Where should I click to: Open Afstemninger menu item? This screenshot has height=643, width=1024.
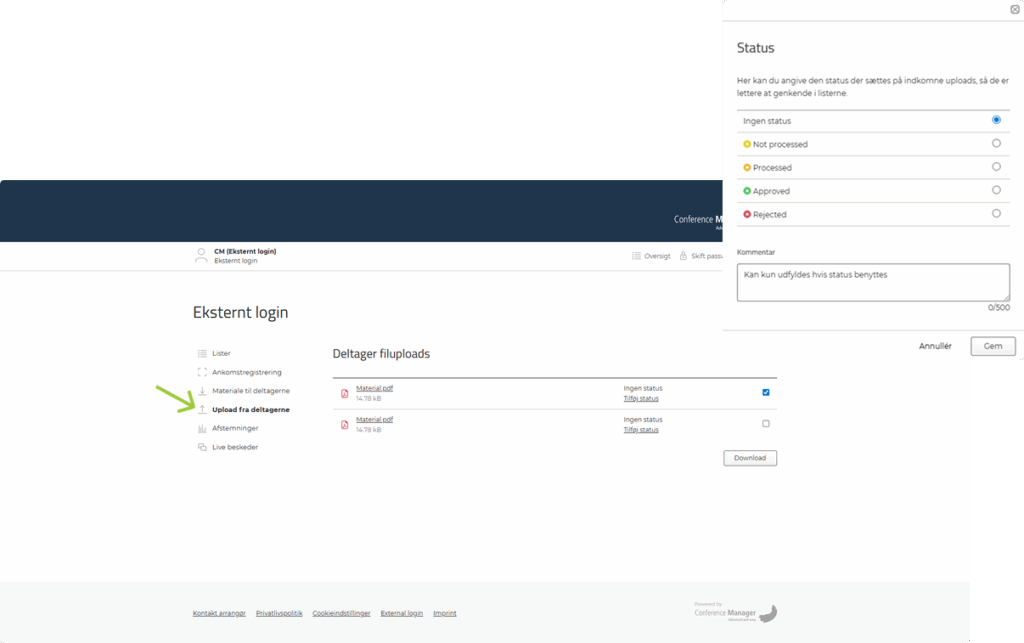coord(235,428)
